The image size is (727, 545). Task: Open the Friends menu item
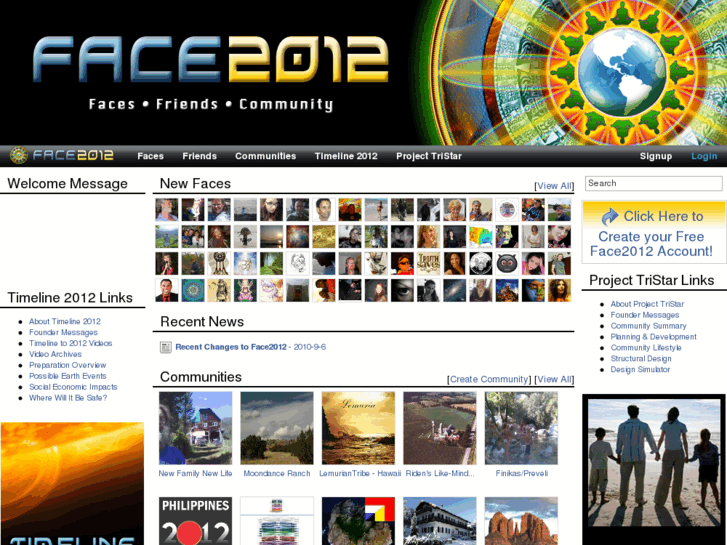[x=199, y=156]
